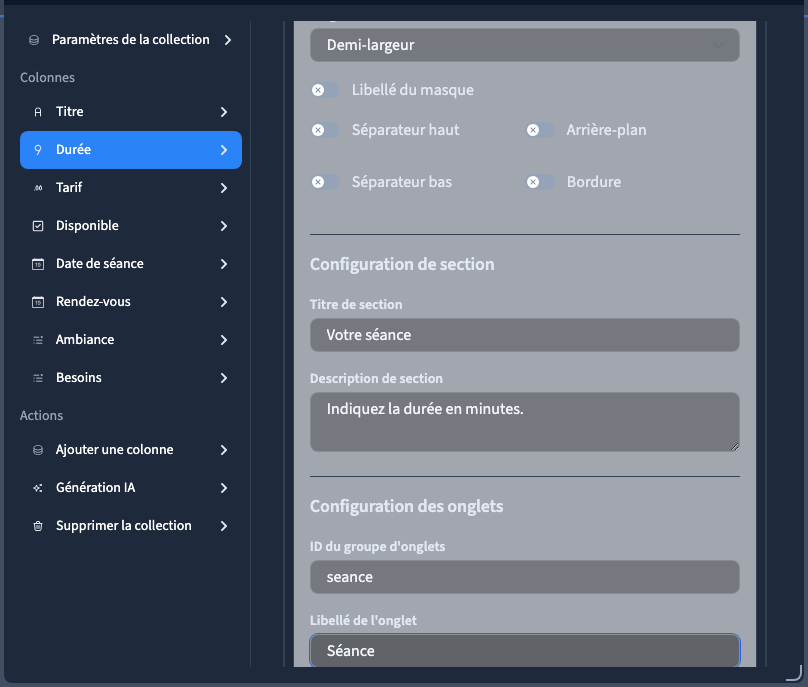Viewport: 808px width, 687px height.
Task: Click the list icon next to Besoins
Action: 38,378
